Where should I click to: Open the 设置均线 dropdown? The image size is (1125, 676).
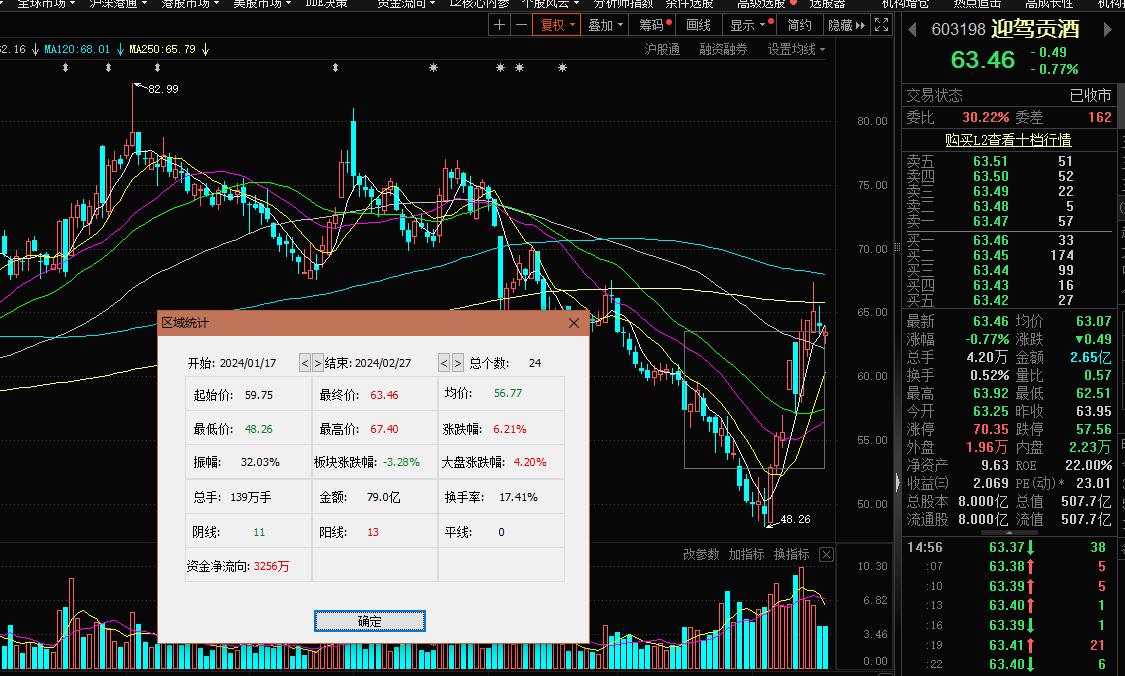(797, 49)
